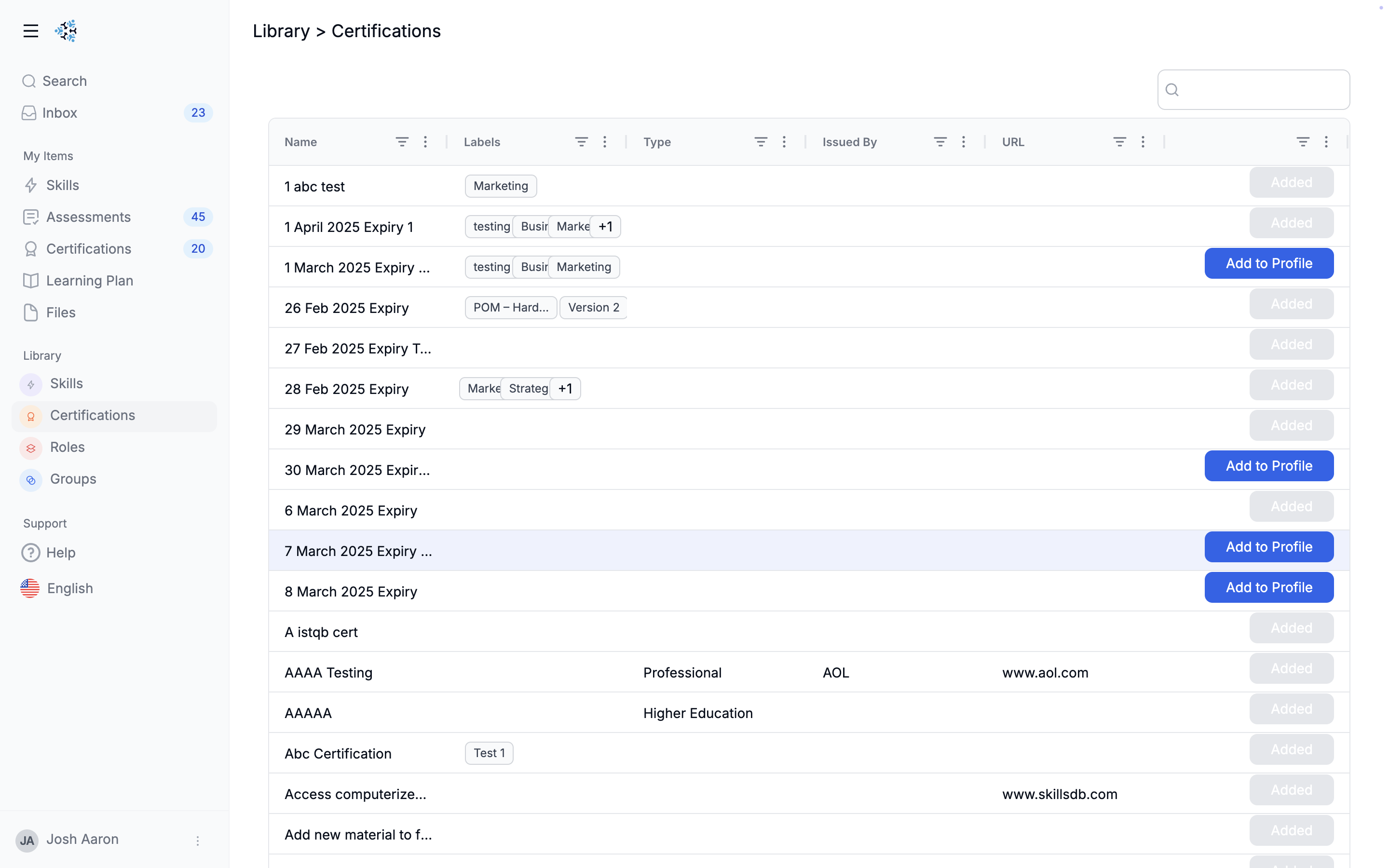Expand +1 labels on 1 April 2025 Expiry
The image size is (1389, 868).
(x=605, y=227)
